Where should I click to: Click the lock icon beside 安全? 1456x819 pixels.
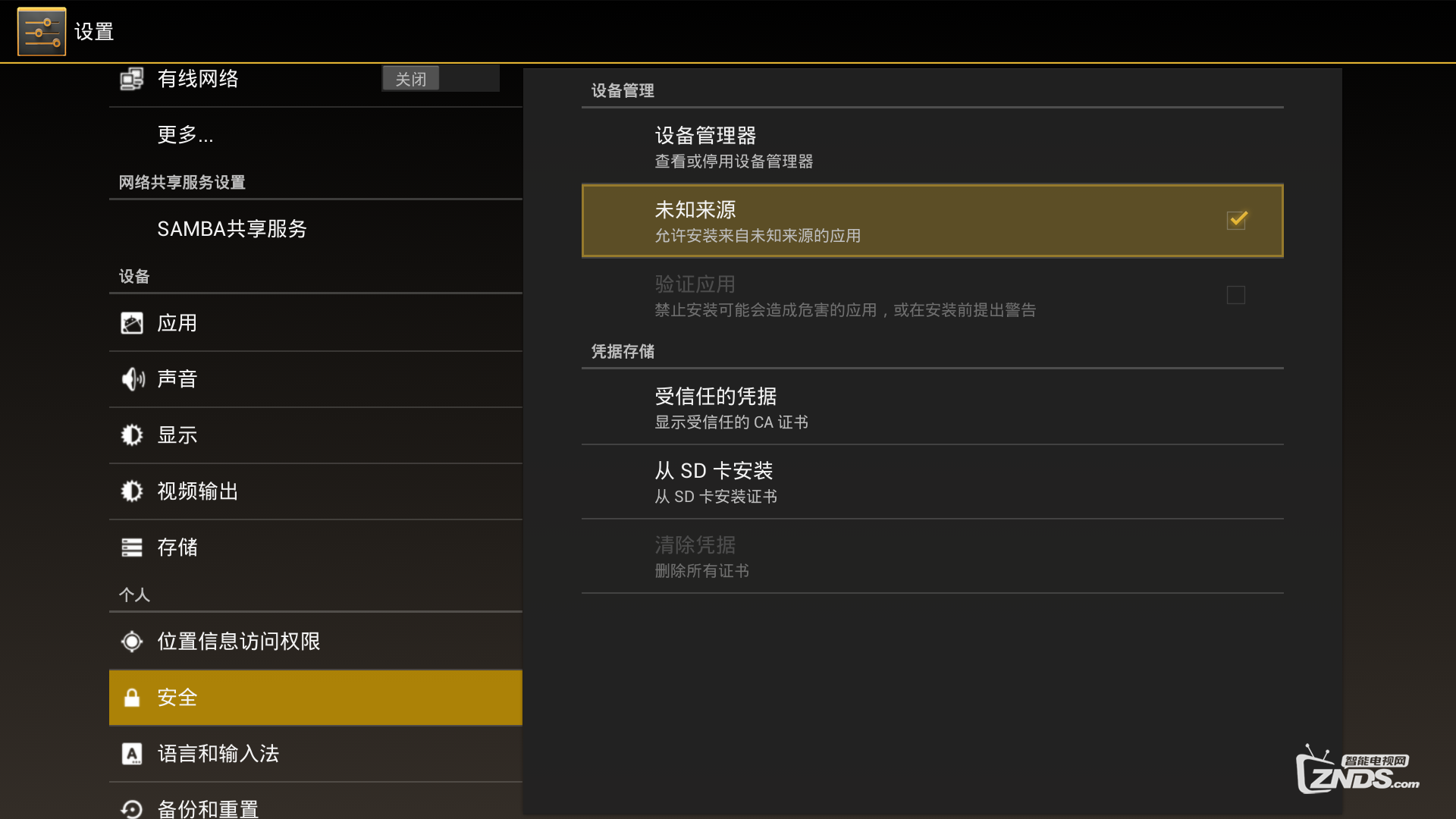coord(132,698)
